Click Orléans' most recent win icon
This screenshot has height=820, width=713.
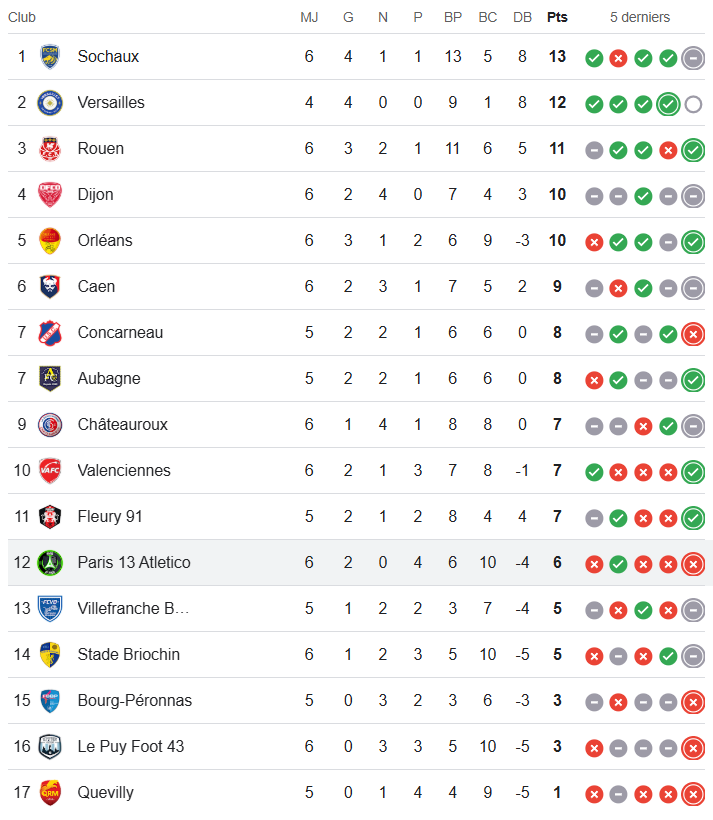(x=693, y=242)
